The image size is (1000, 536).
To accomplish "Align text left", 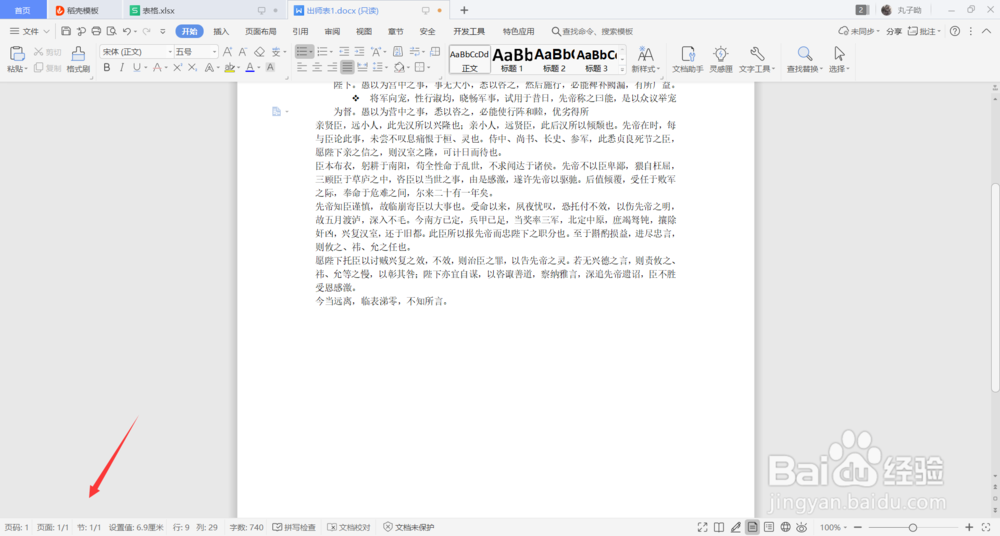I will [x=302, y=67].
